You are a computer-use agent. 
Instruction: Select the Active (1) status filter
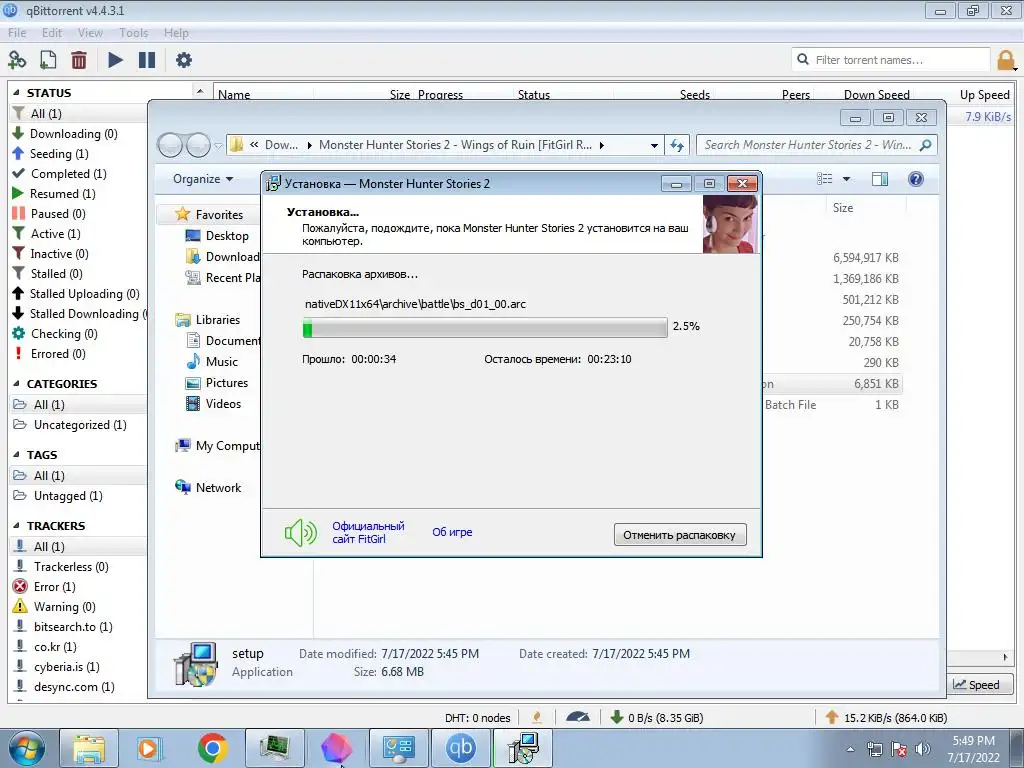click(55, 234)
